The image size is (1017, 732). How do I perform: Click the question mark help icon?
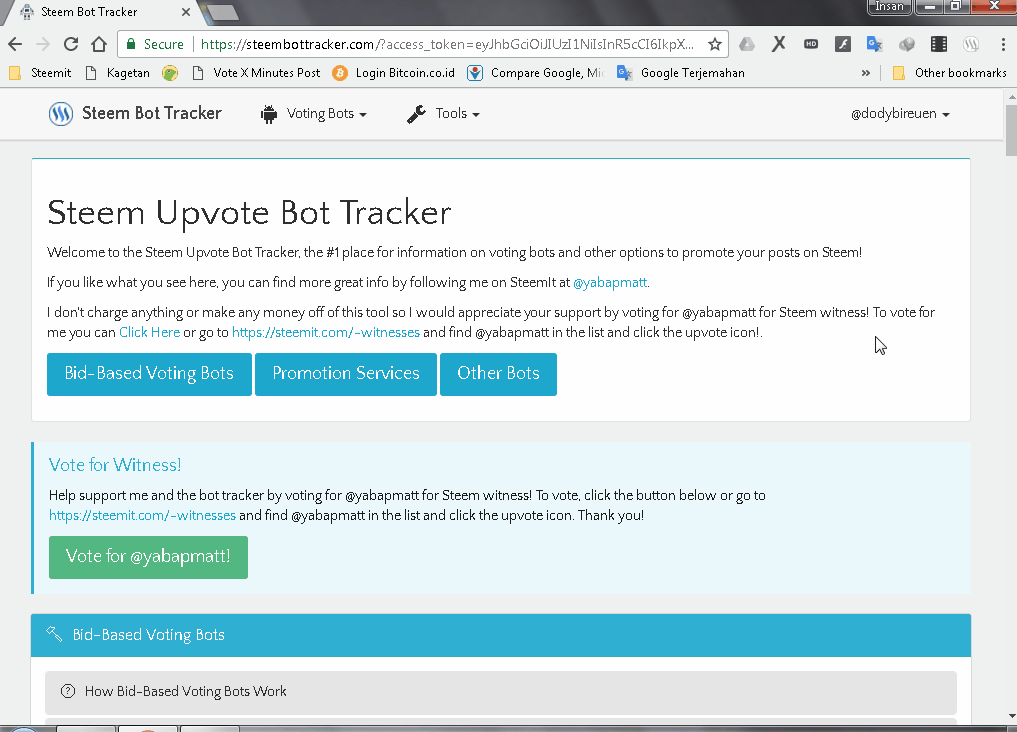click(x=67, y=691)
